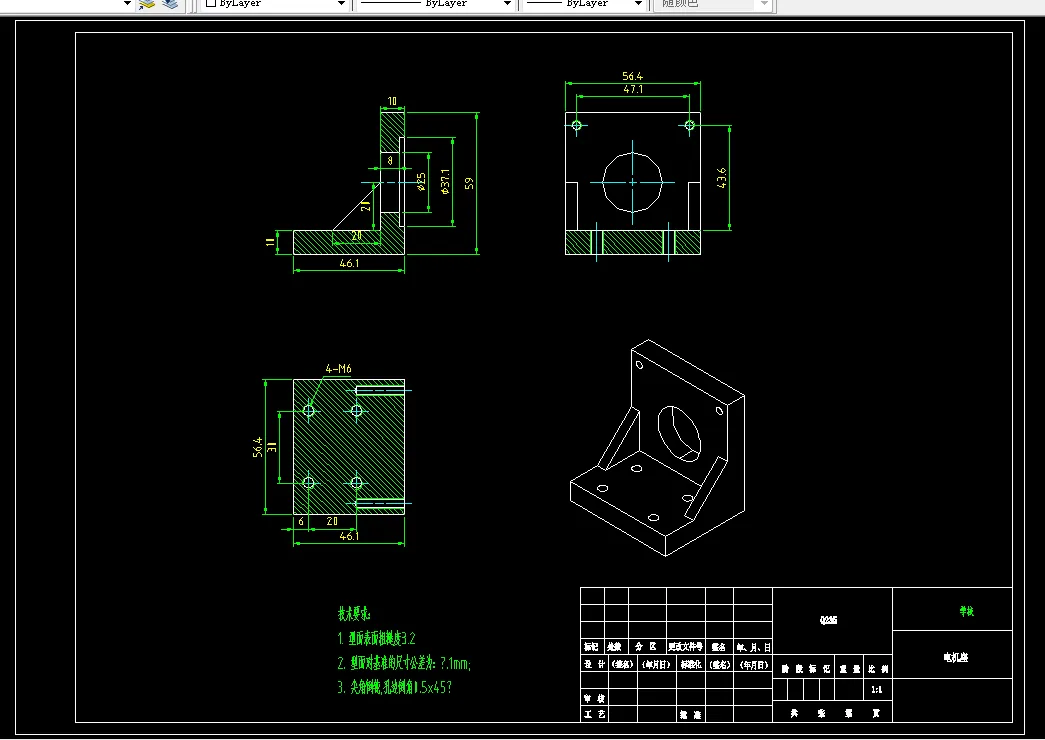The height and width of the screenshot is (740, 1045).
Task: Select the circular bore in front view
Action: coord(632,182)
